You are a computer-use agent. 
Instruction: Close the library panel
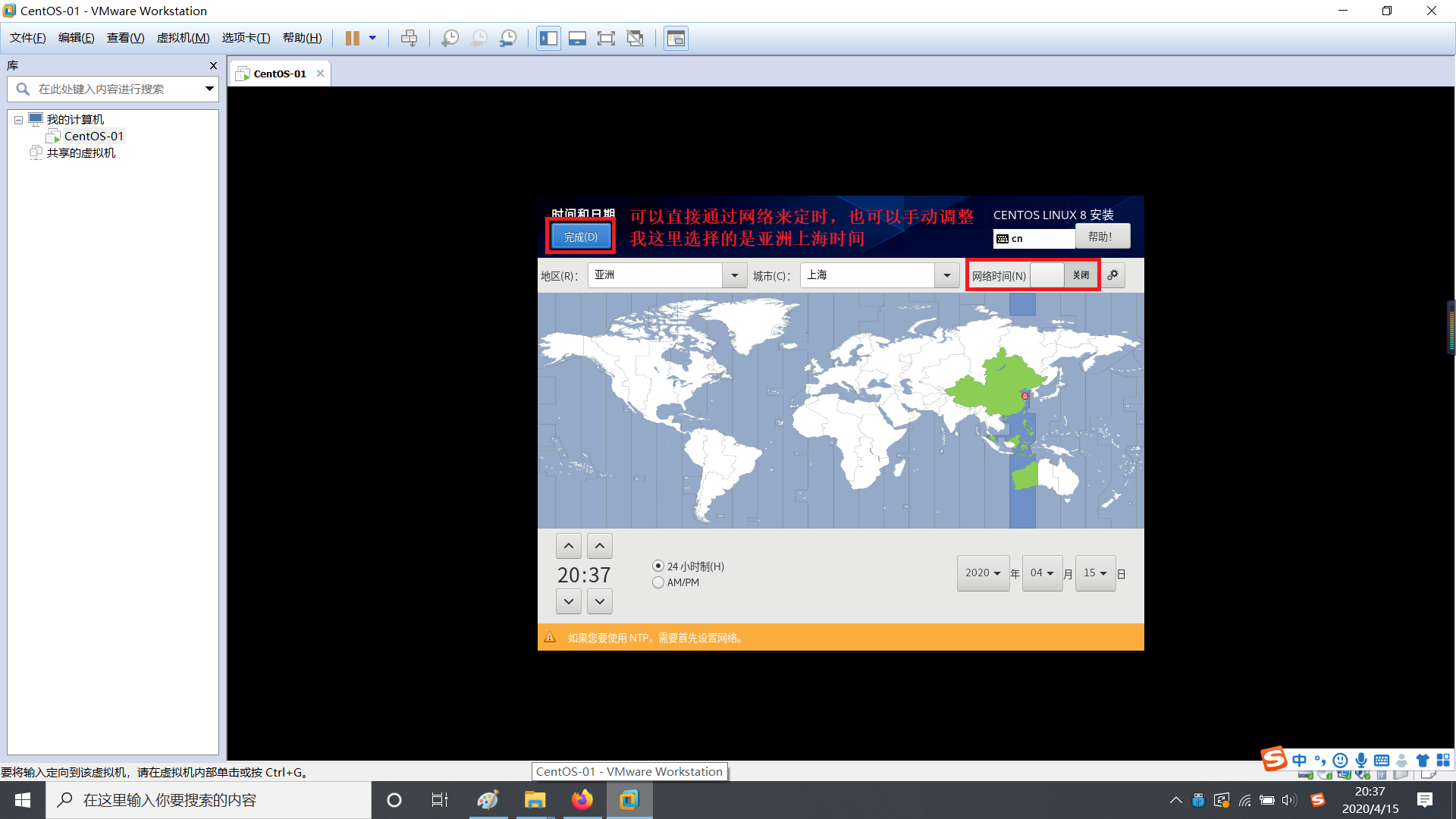(213, 66)
